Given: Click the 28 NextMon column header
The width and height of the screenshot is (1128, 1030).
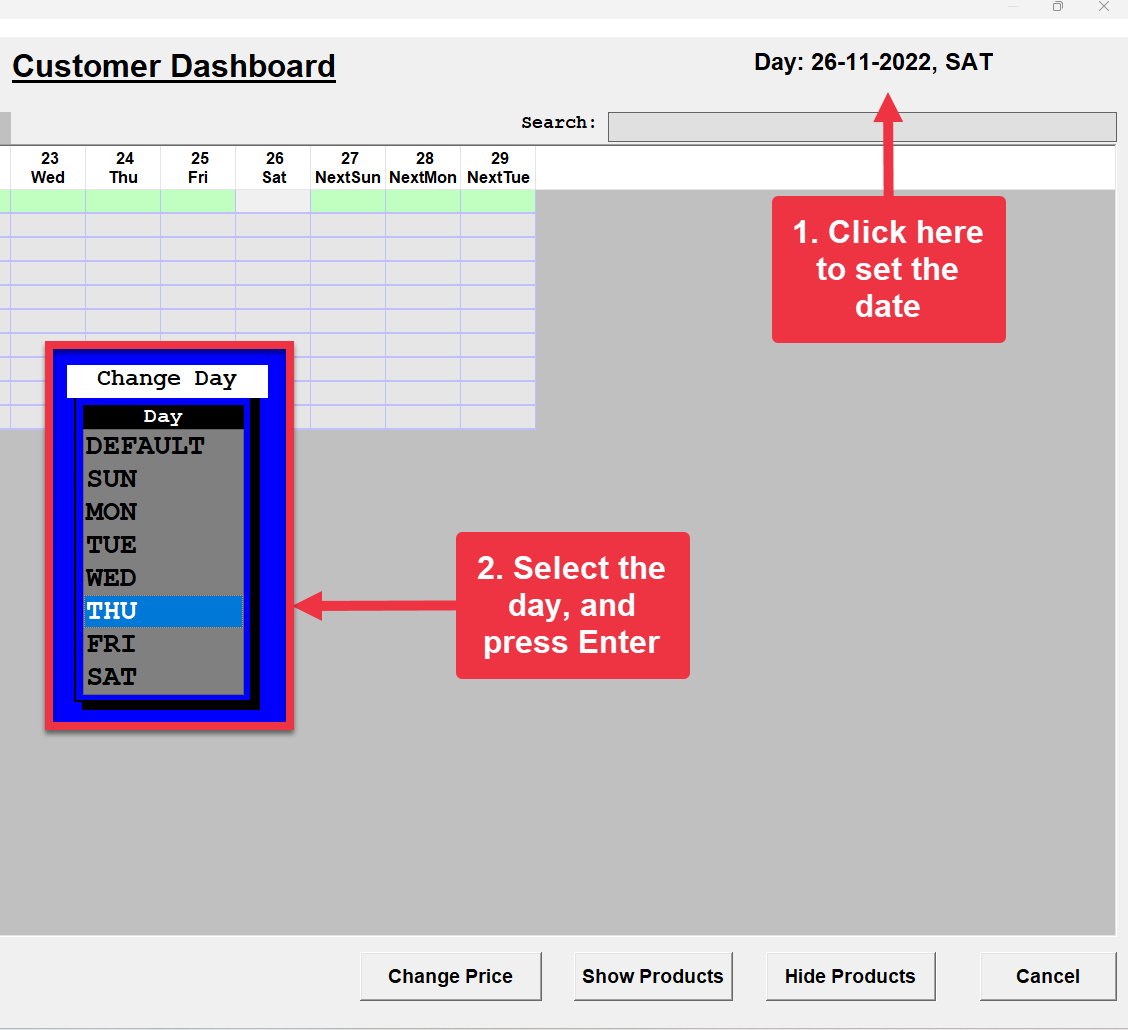Looking at the screenshot, I should 423,168.
